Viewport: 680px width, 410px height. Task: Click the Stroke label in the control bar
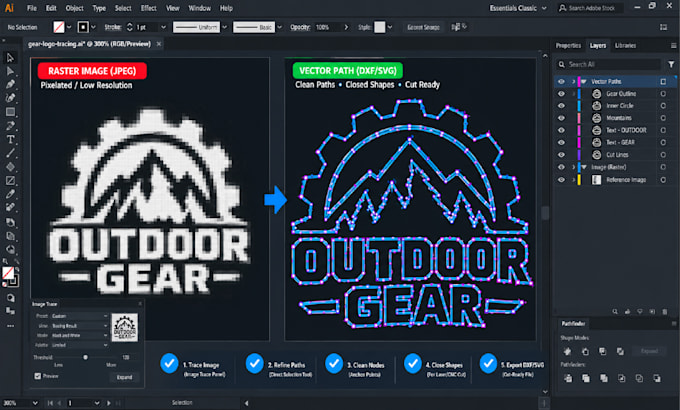[x=113, y=27]
